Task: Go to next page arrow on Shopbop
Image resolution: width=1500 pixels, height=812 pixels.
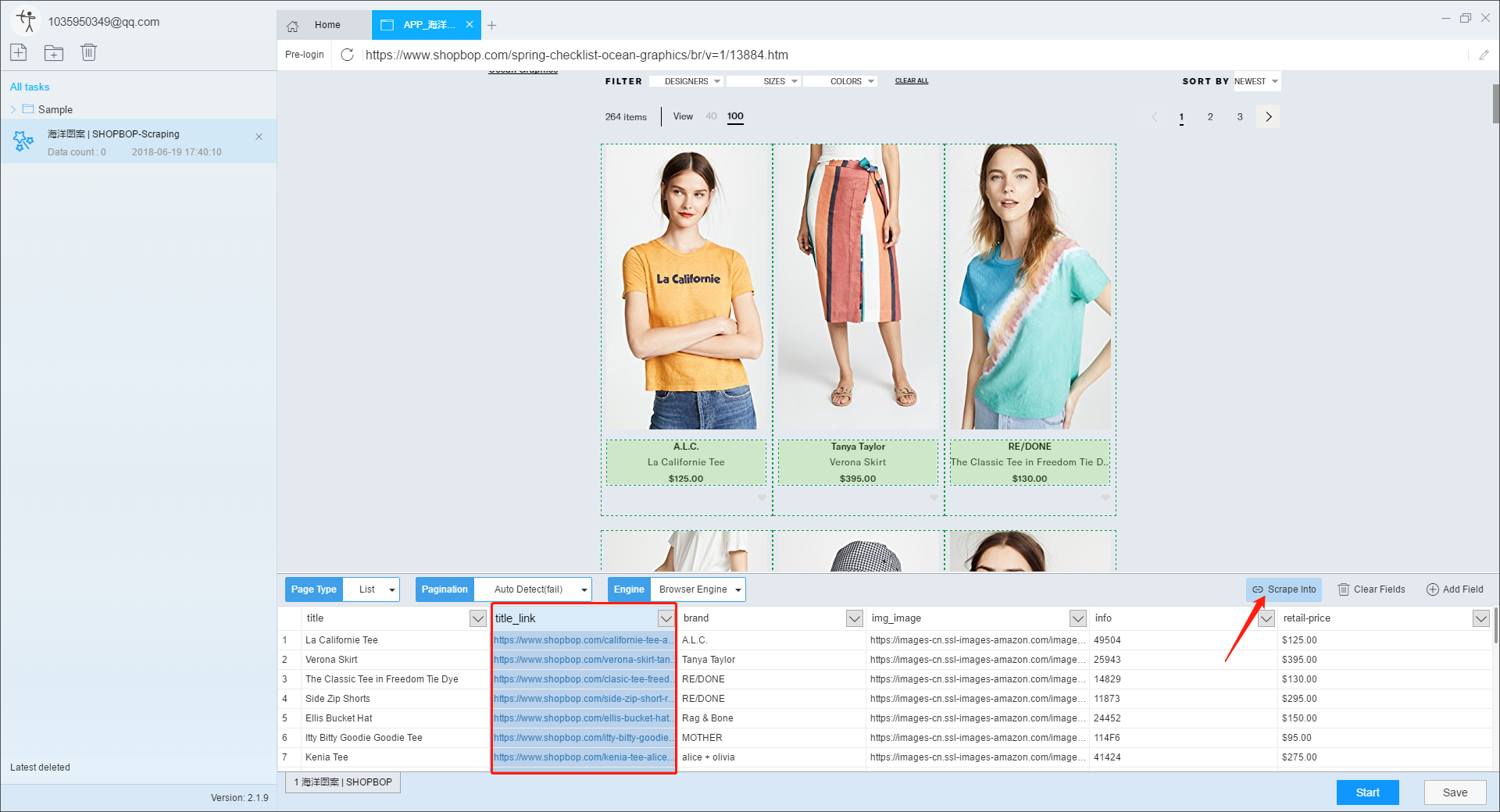Action: coord(1268,117)
